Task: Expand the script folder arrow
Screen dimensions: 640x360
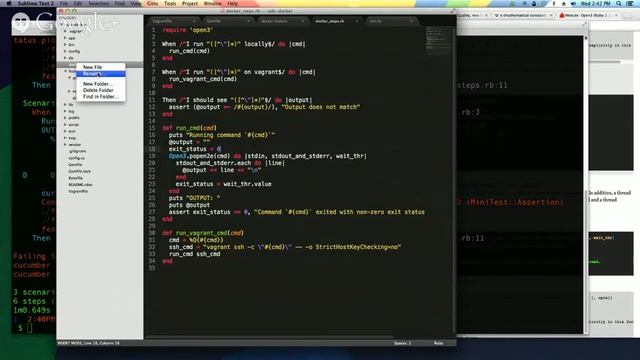Action: pyautogui.click(x=65, y=124)
